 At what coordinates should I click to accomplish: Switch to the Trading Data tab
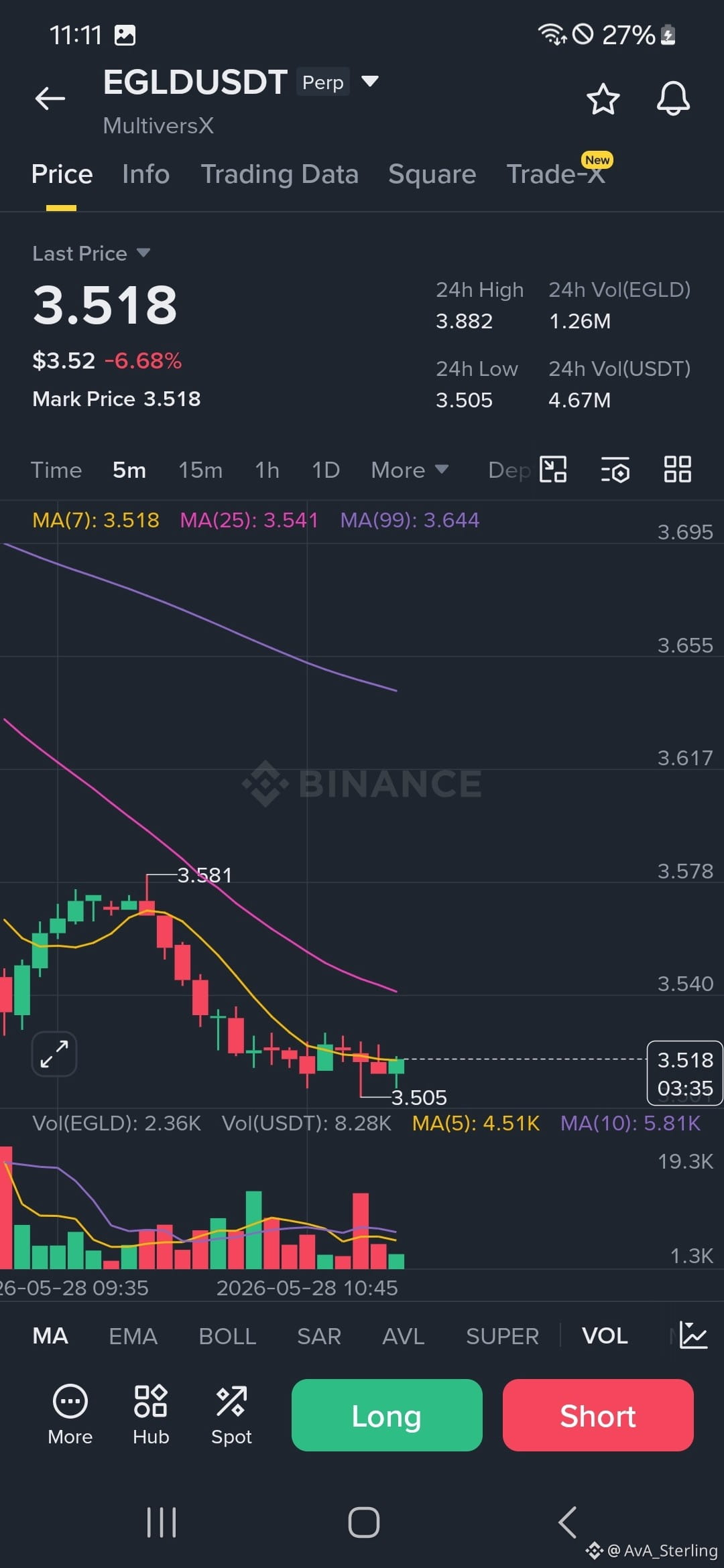(280, 174)
